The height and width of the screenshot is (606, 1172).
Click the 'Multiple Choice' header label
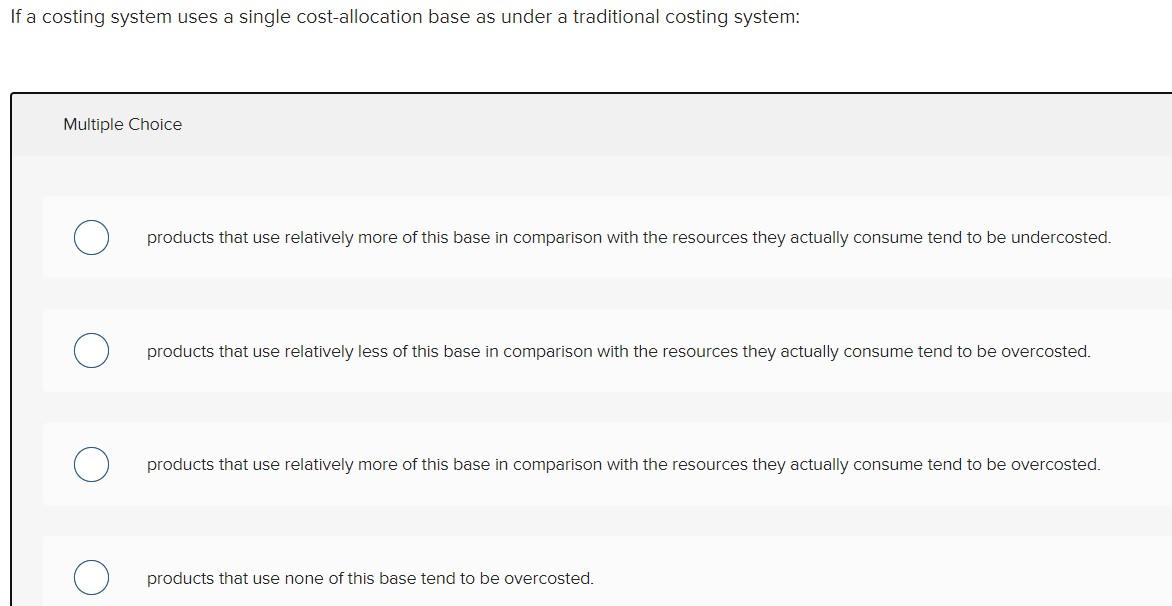tap(122, 124)
